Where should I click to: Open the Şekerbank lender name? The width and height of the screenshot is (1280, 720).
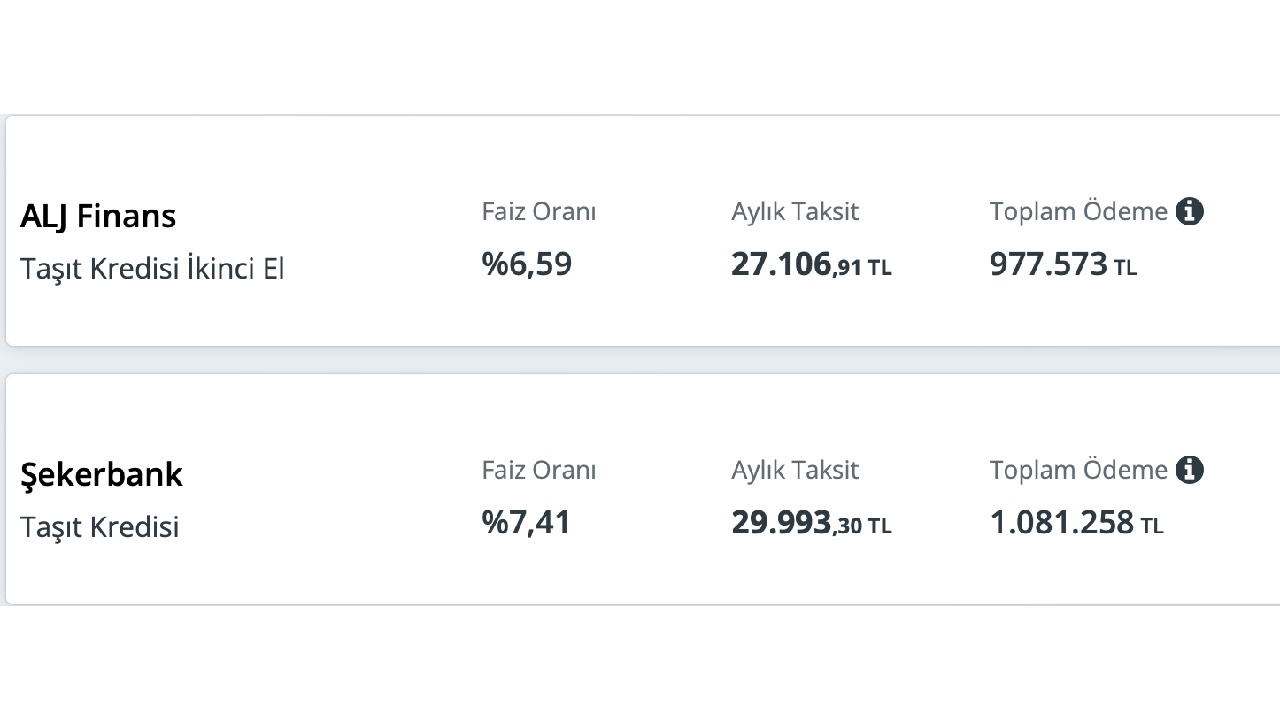coord(101,474)
